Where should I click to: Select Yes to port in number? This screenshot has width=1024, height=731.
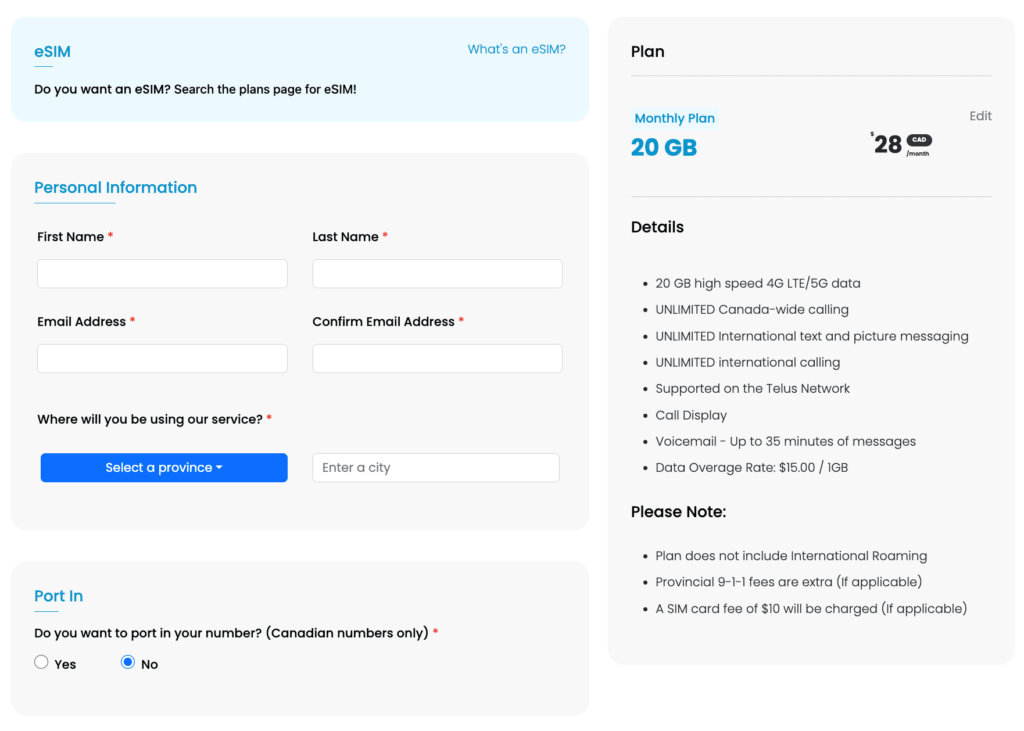[x=41, y=662]
